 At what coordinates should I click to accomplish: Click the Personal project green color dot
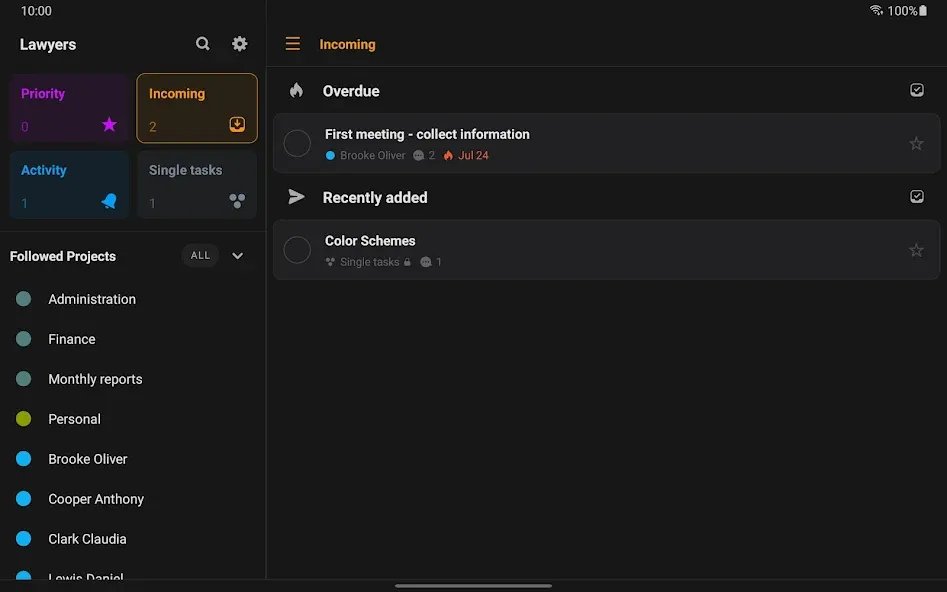click(x=24, y=419)
